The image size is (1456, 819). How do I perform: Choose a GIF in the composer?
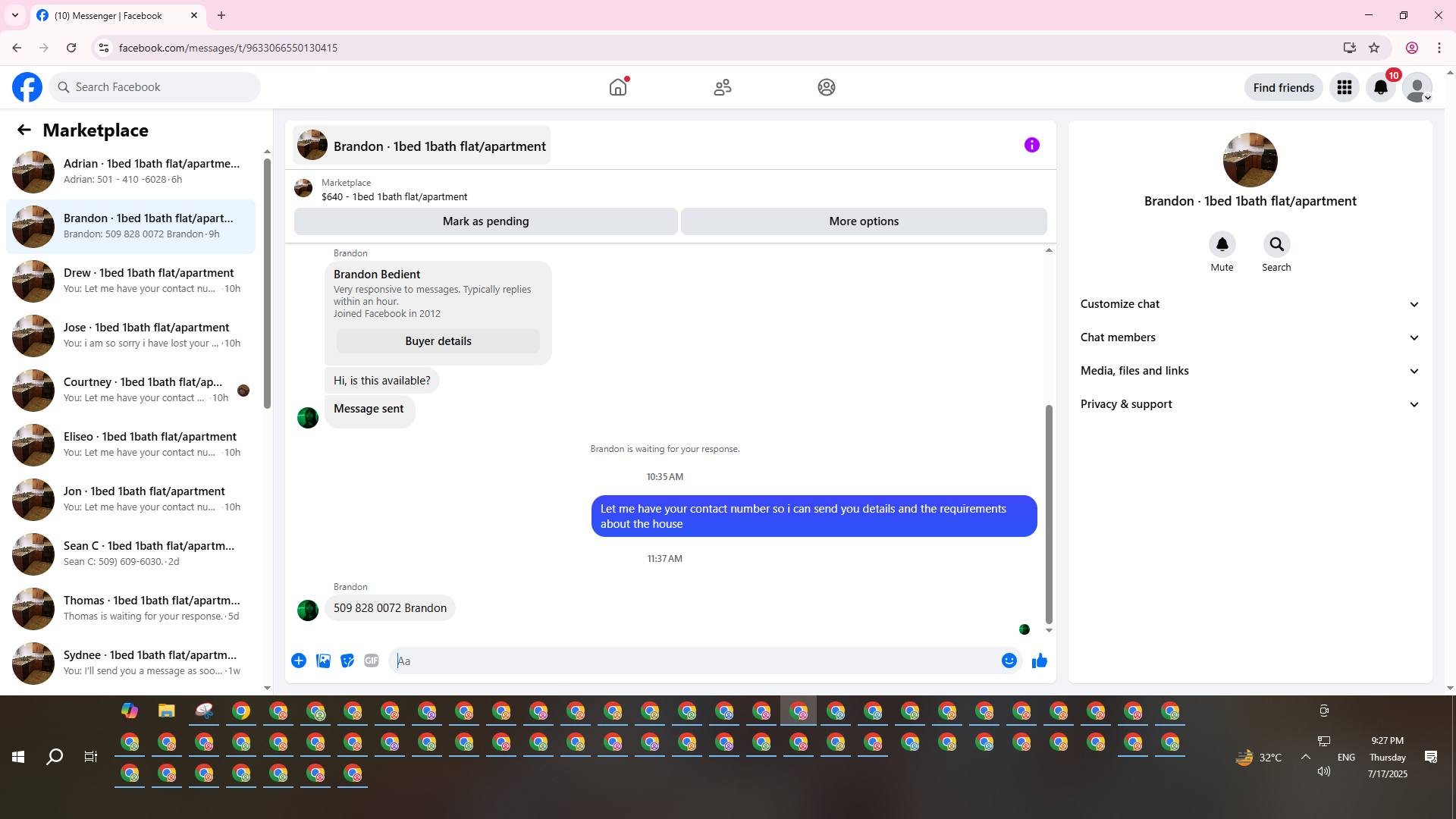tap(372, 661)
